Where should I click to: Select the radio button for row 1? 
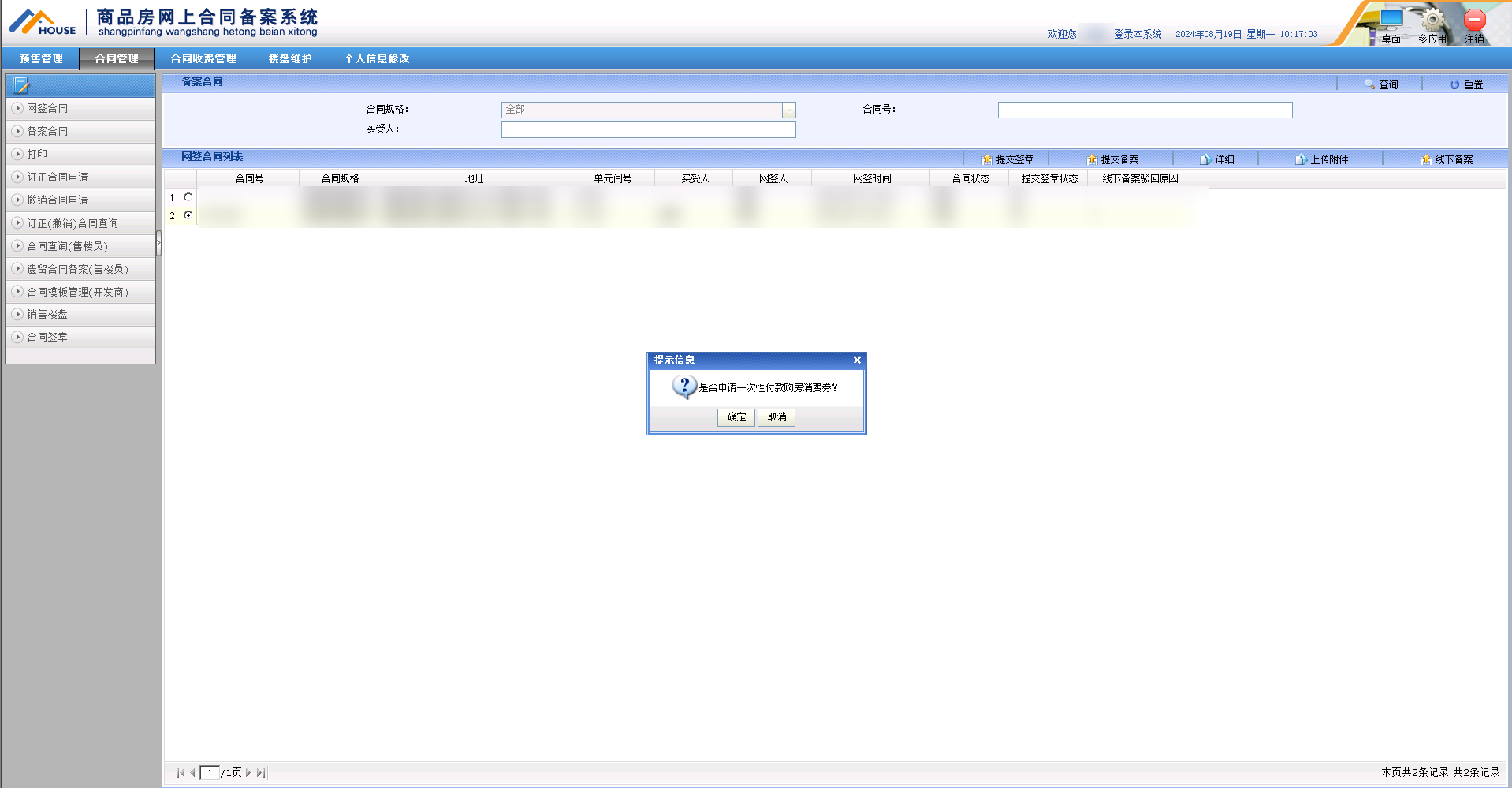tap(188, 197)
